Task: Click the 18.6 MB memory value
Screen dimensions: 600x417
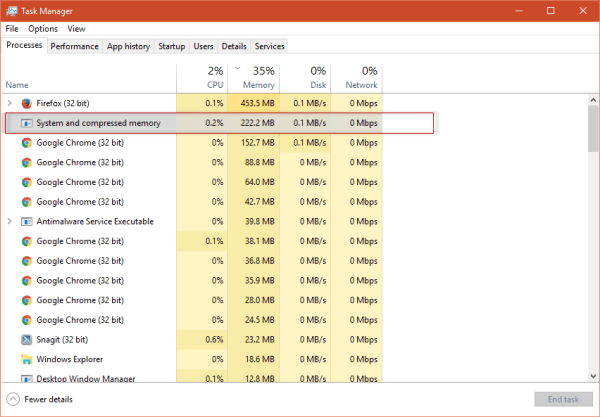Action: point(260,360)
